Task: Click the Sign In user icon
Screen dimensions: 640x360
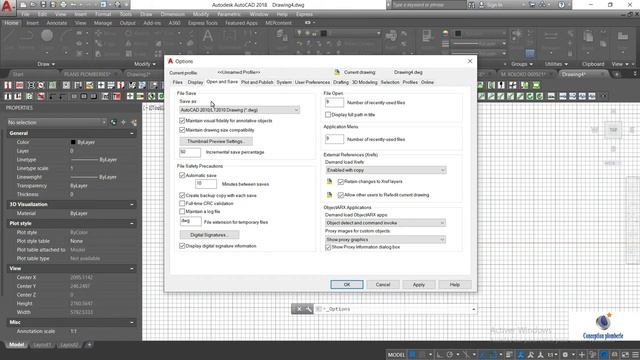Action: (482, 5)
